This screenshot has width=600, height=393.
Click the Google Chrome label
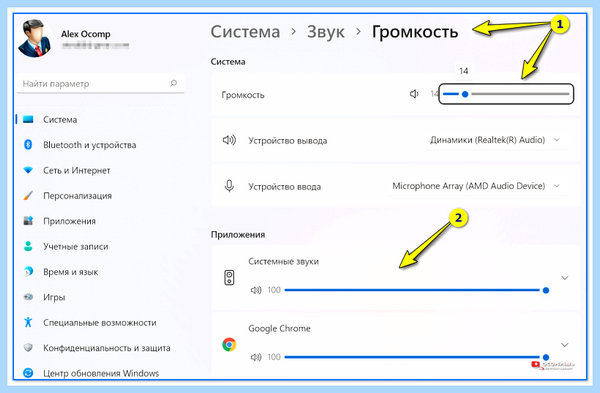[279, 329]
